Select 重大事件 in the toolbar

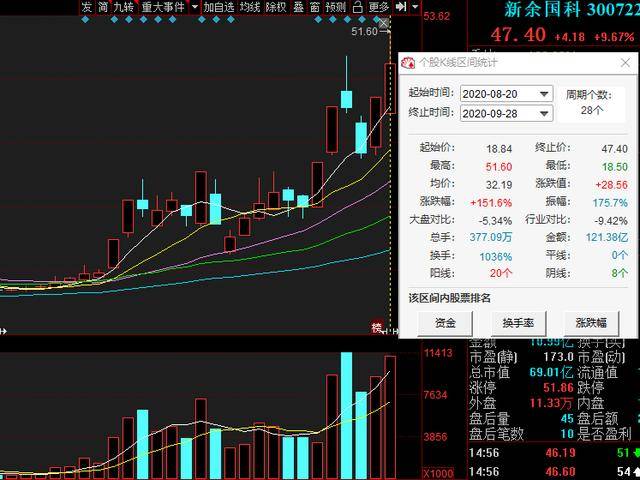tap(163, 7)
